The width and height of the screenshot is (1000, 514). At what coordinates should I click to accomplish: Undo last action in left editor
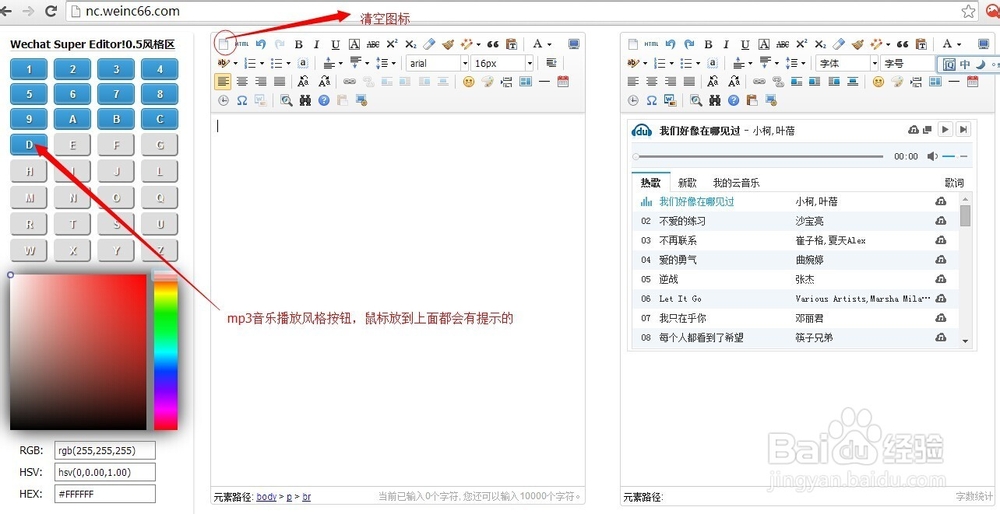[x=260, y=44]
